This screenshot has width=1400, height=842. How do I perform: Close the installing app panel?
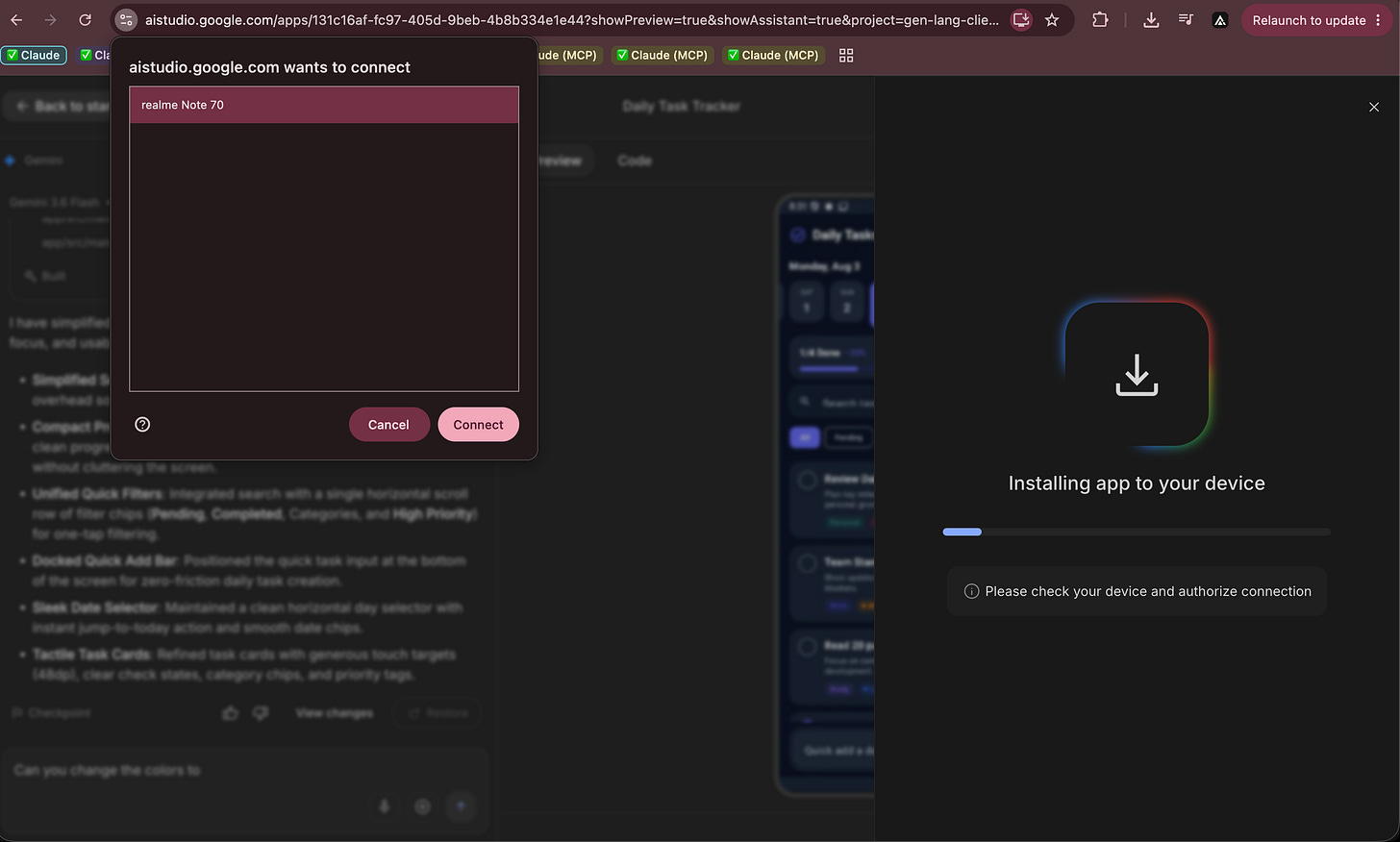point(1374,107)
